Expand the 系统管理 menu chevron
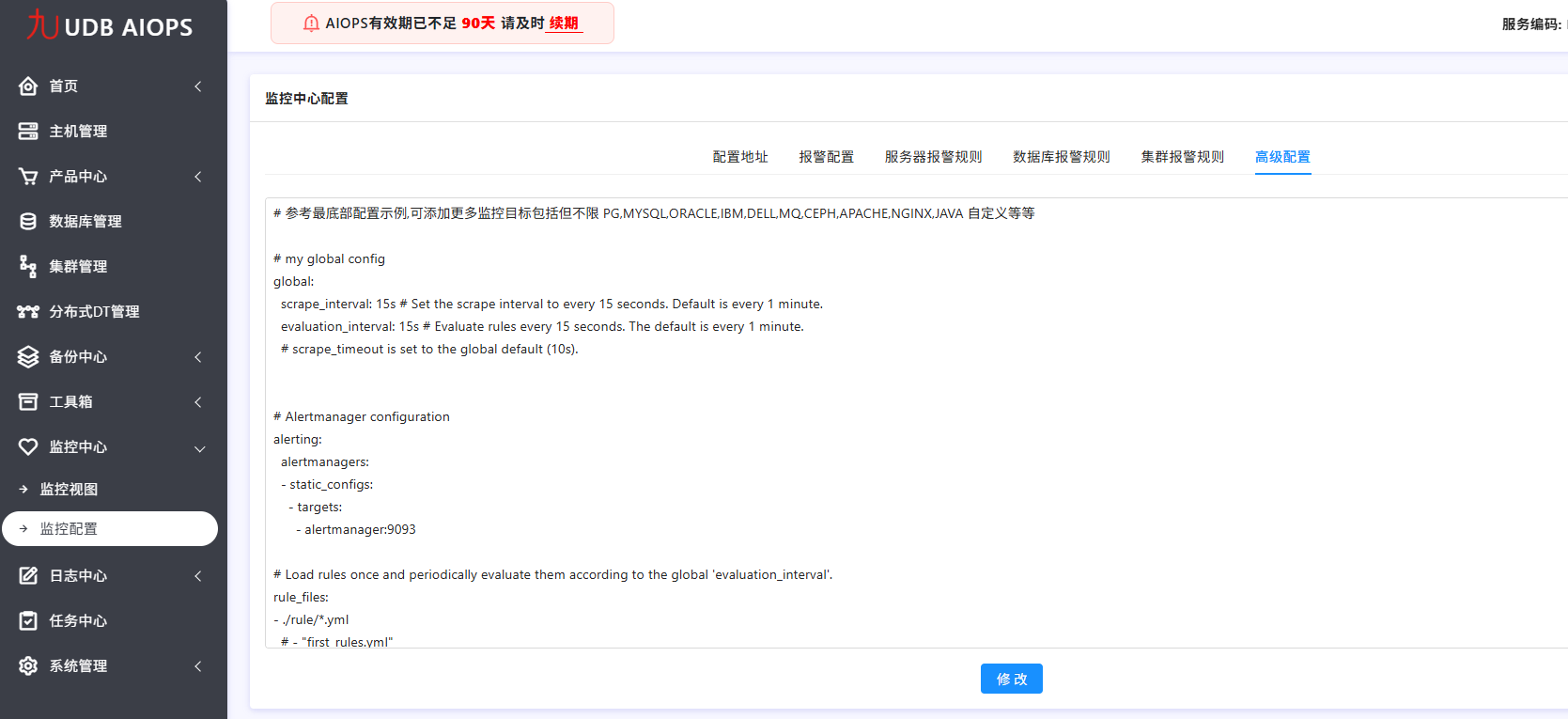This screenshot has width=1568, height=719. point(198,666)
